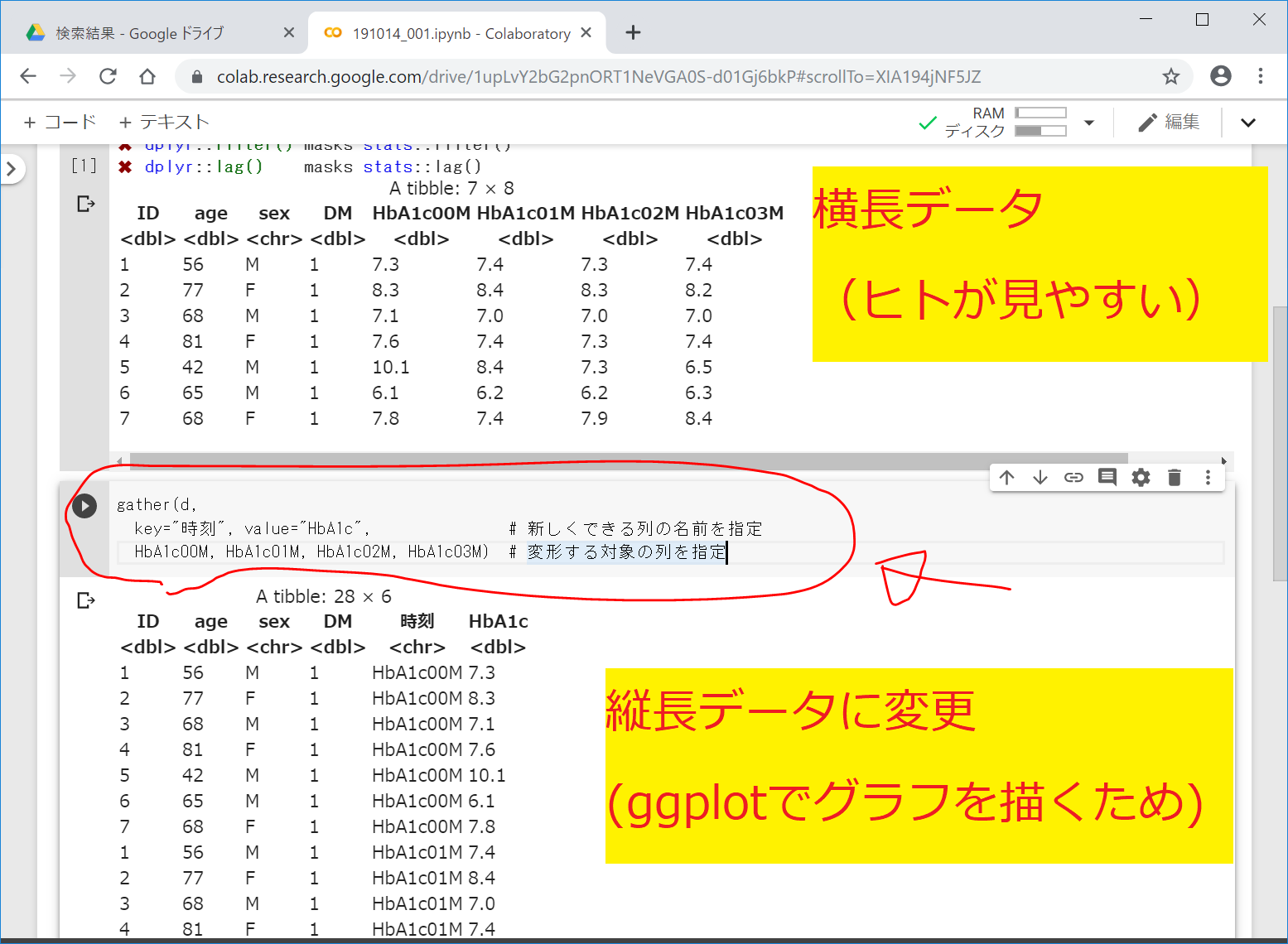Expand the left sidebar panel
The height and width of the screenshot is (944, 1288).
click(12, 169)
